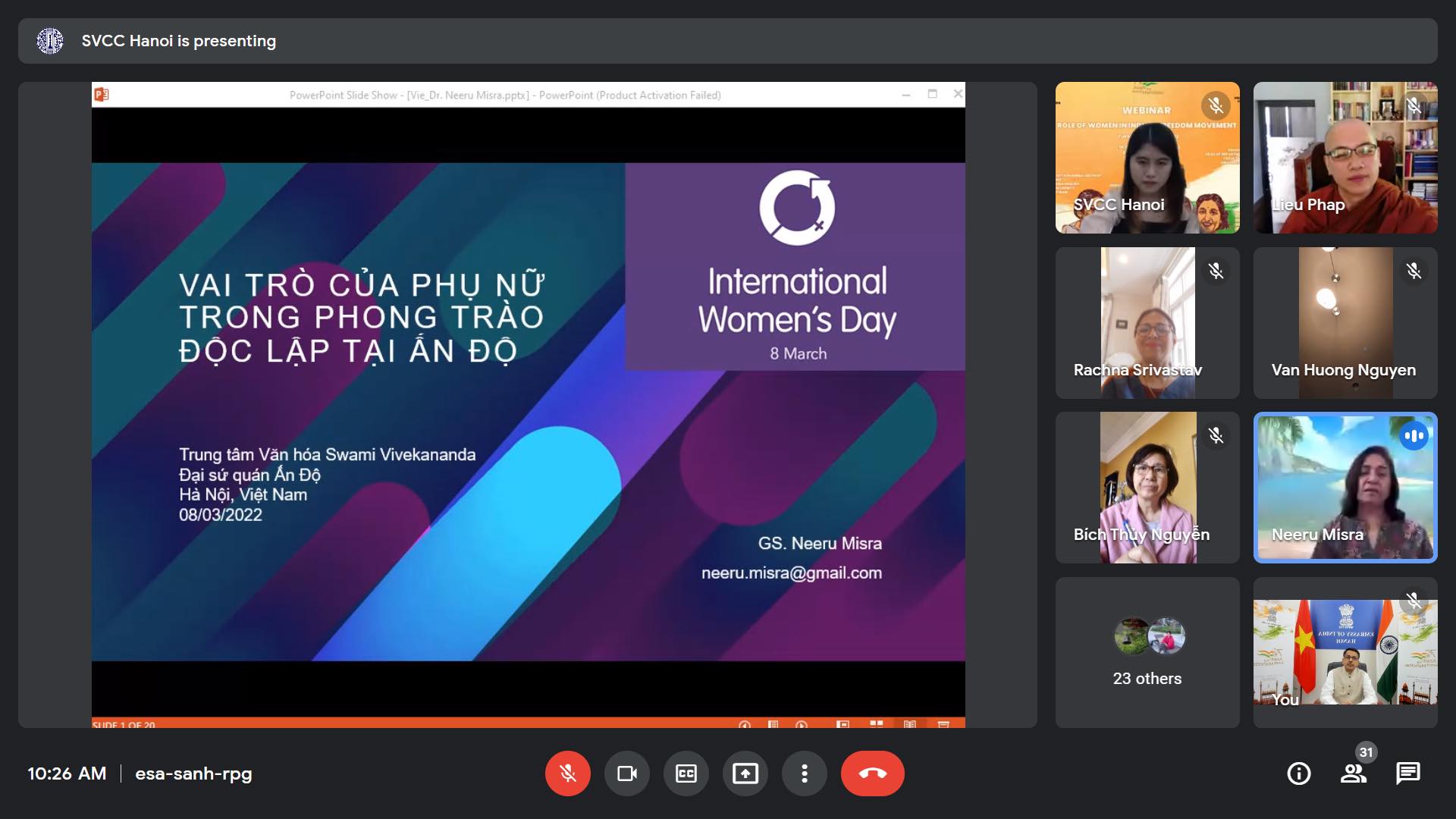Open the meeting details info icon
The image size is (1456, 819).
pos(1298,773)
